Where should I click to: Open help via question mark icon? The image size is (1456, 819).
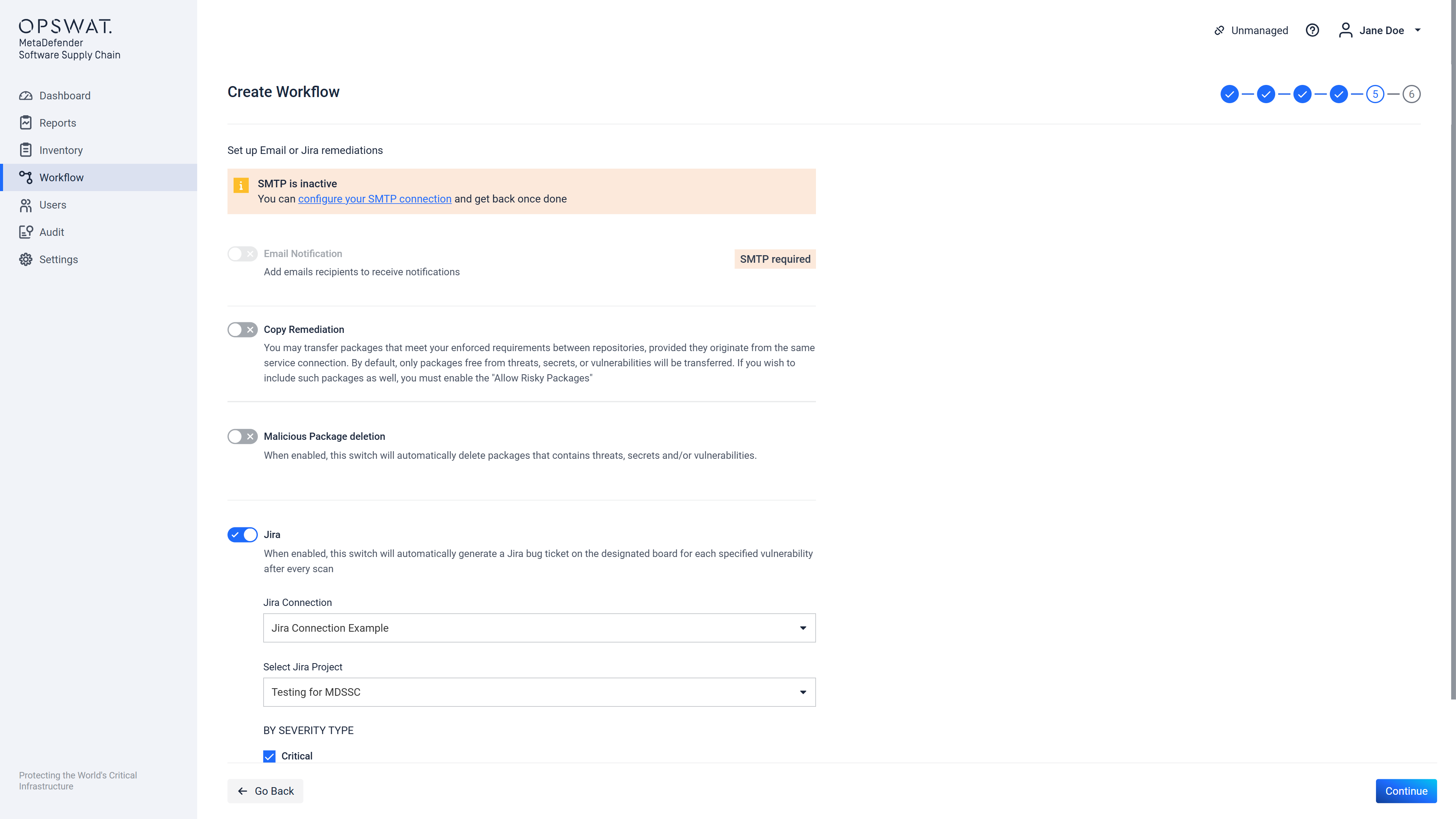[x=1312, y=30]
